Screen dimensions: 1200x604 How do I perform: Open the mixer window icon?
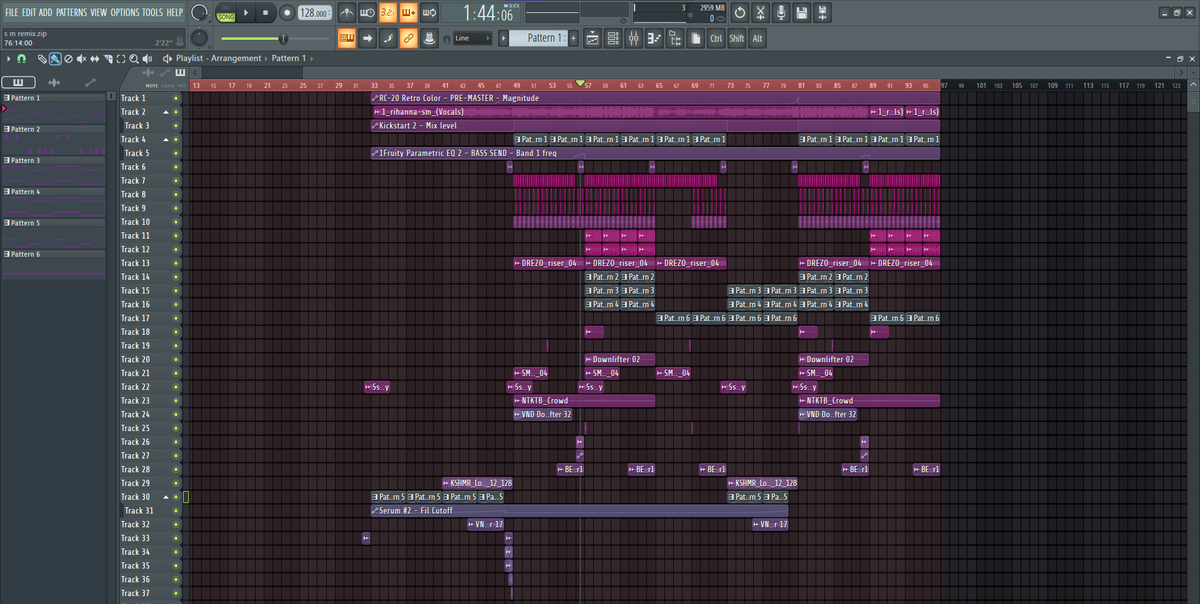click(x=634, y=38)
